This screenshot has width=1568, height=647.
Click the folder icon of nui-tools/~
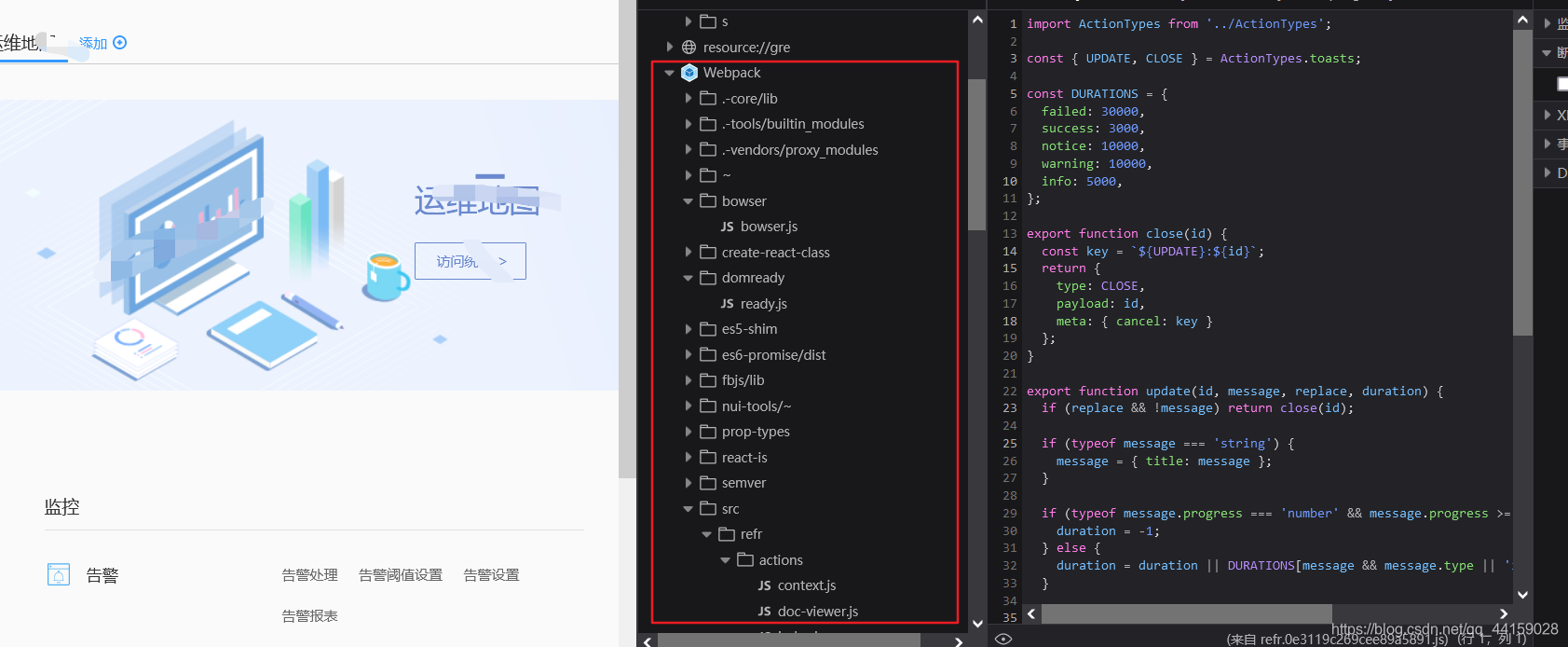tap(708, 406)
